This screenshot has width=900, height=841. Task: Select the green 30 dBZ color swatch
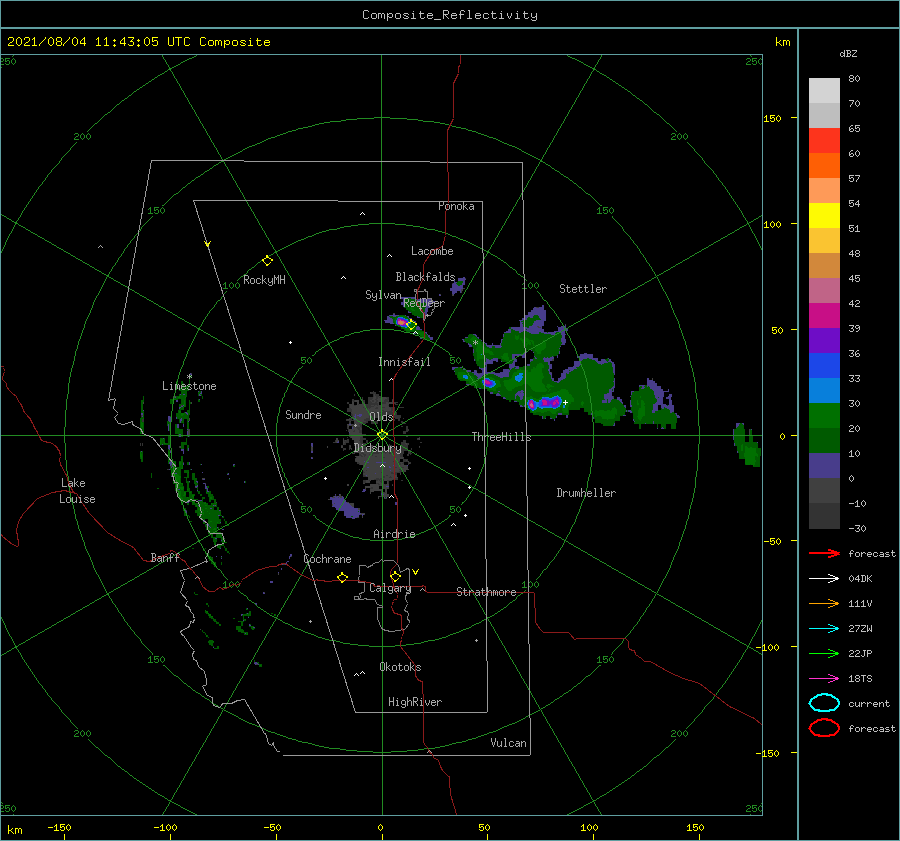tap(824, 415)
